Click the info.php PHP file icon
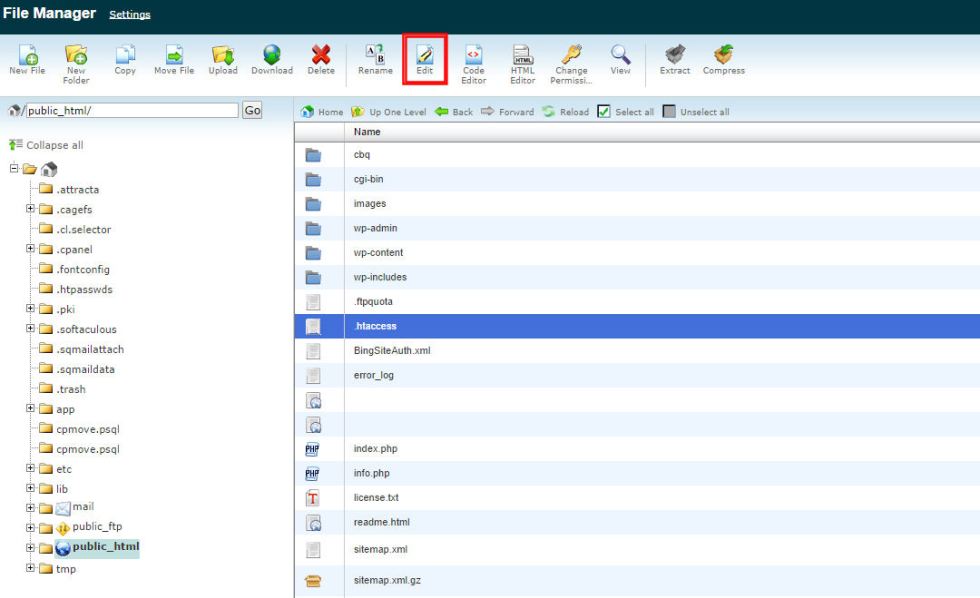The height and width of the screenshot is (598, 980). [312, 474]
